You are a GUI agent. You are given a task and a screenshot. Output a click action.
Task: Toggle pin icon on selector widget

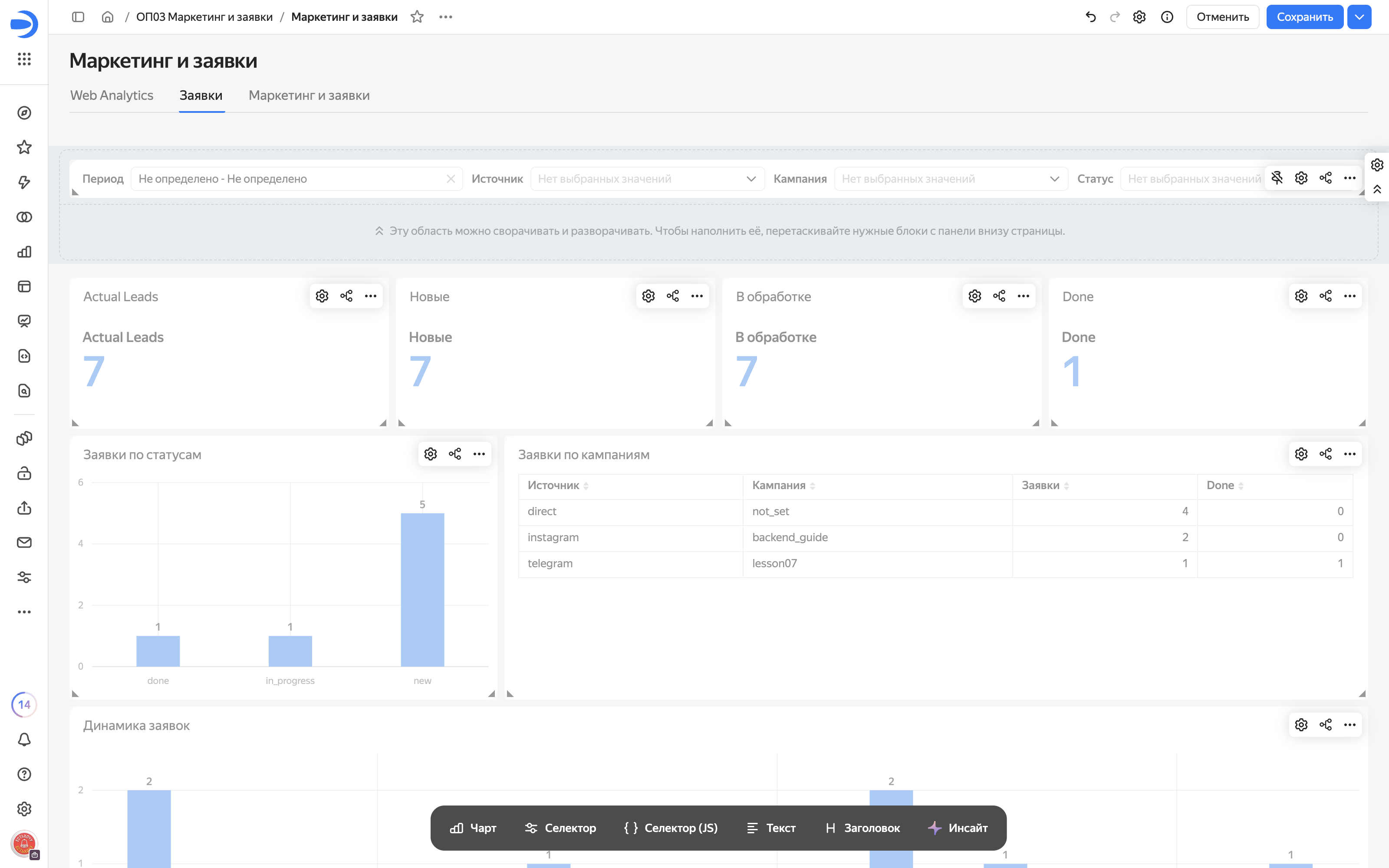(1277, 178)
